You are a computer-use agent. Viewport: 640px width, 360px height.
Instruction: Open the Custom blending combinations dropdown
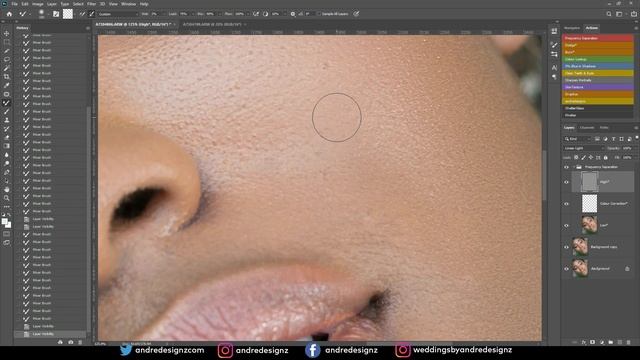point(118,14)
